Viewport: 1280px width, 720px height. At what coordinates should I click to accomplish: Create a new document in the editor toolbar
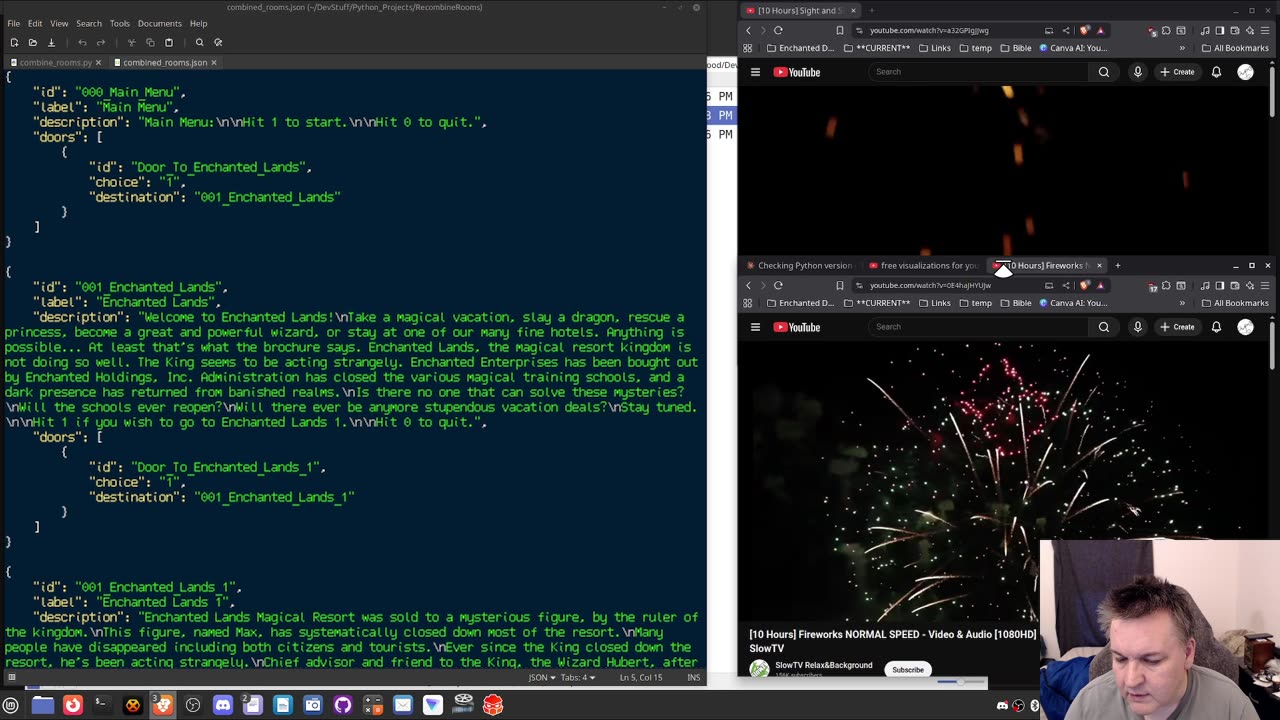[14, 42]
